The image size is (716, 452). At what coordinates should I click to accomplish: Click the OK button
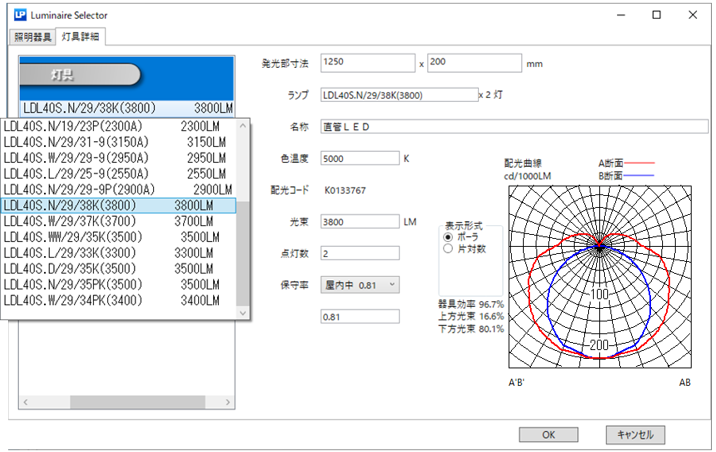548,434
